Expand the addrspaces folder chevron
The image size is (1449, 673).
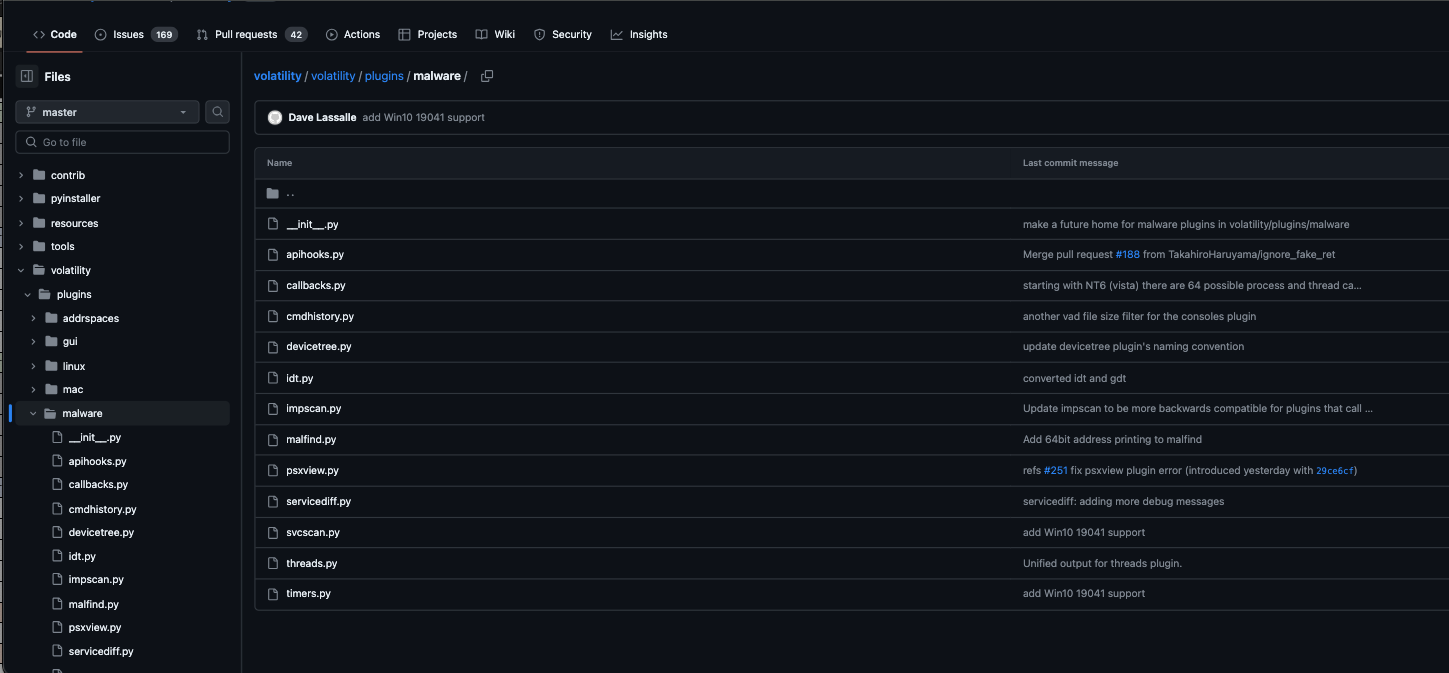[33, 318]
